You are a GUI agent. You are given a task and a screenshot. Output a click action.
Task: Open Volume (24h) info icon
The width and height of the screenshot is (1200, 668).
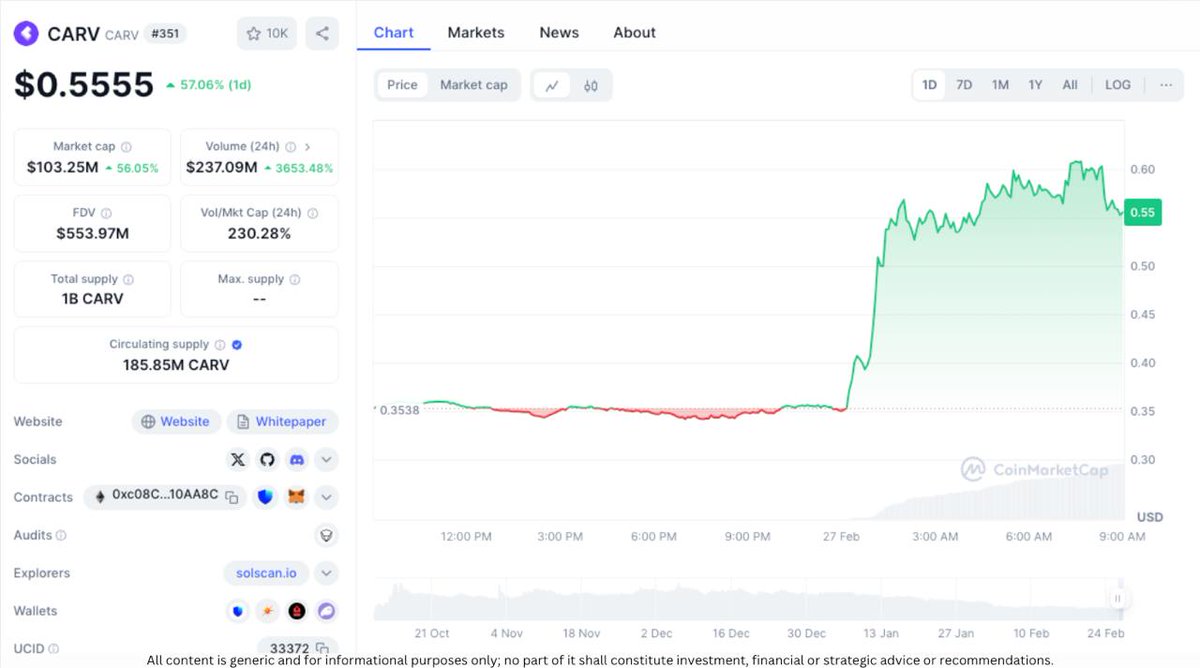[x=290, y=147]
